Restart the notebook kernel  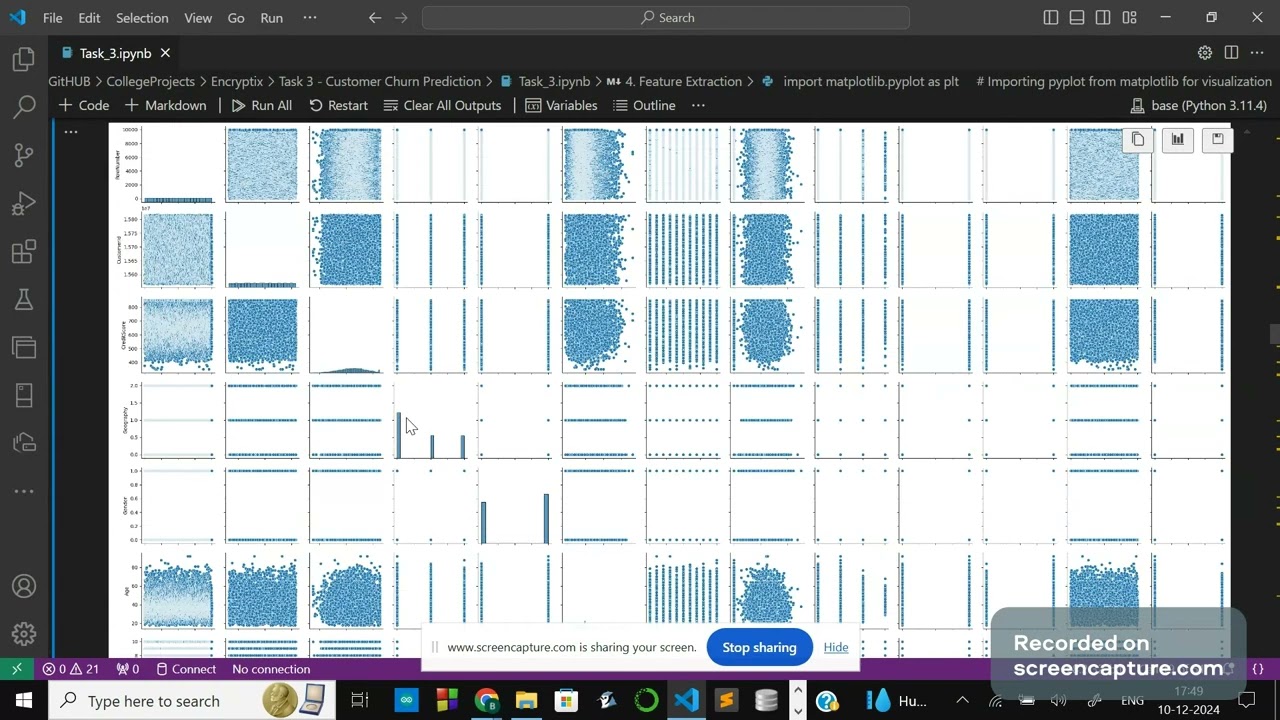tap(338, 105)
